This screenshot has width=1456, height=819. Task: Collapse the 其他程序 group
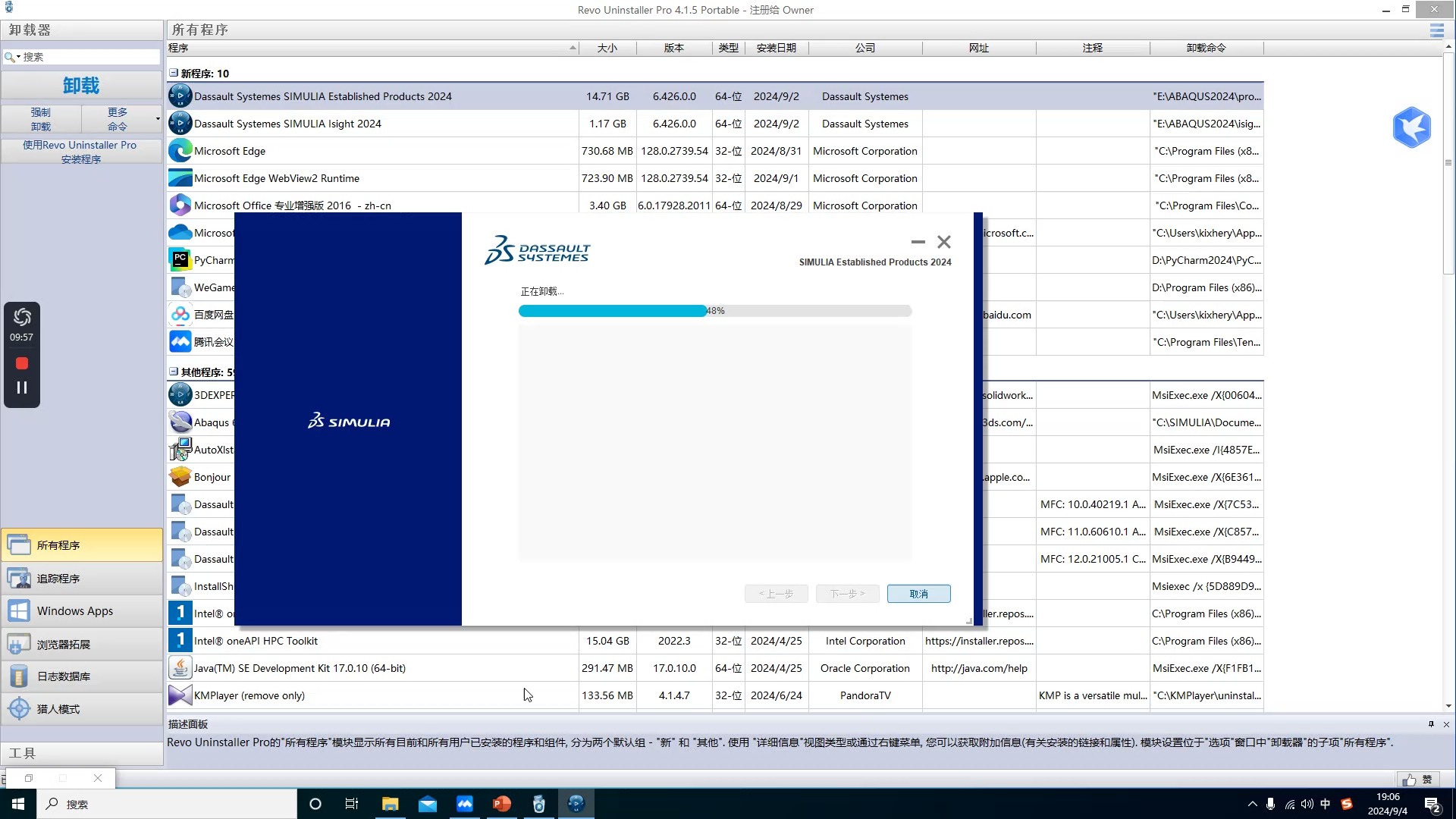point(174,372)
